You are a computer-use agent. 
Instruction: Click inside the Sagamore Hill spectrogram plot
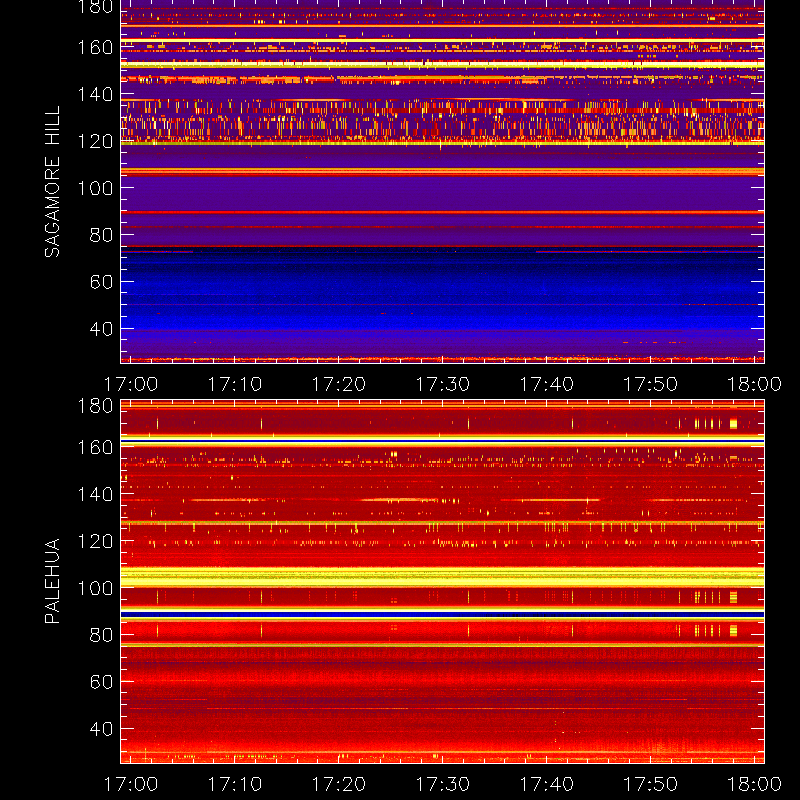point(442,182)
